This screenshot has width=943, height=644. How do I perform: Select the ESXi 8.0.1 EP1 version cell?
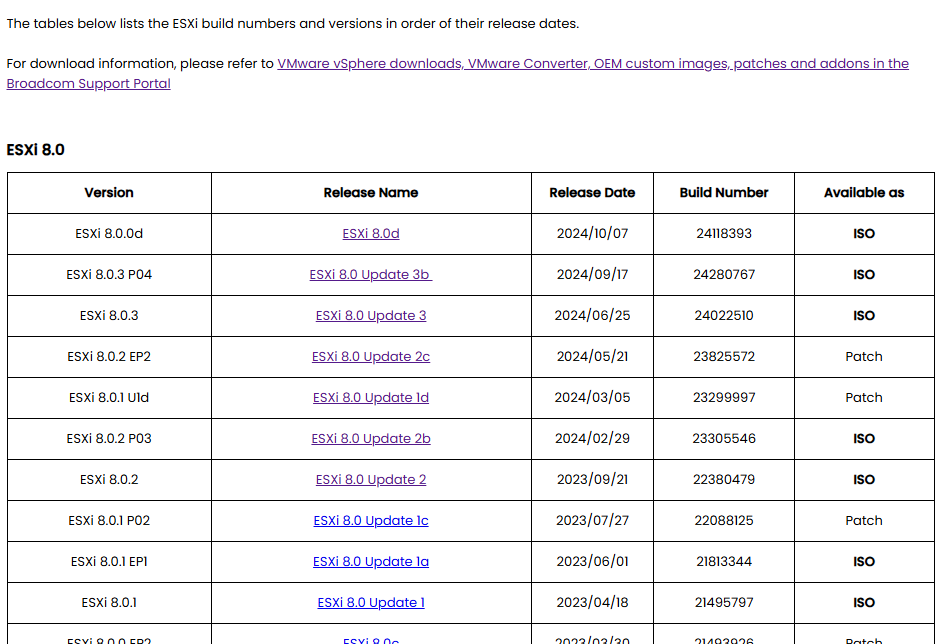pos(109,561)
